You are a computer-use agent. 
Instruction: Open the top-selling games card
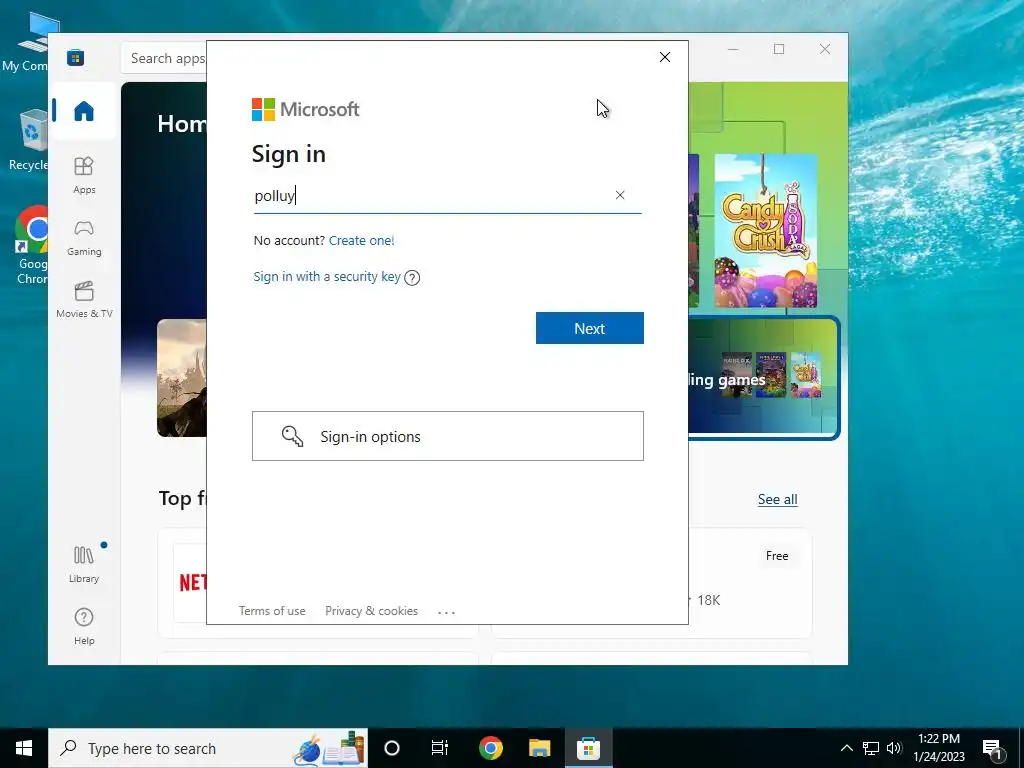pyautogui.click(x=764, y=378)
